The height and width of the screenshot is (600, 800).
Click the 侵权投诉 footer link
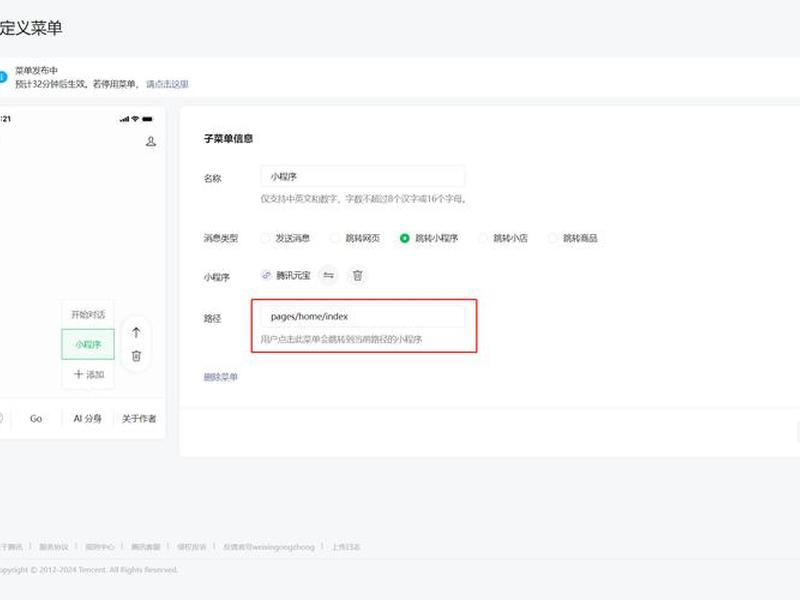pyautogui.click(x=191, y=547)
